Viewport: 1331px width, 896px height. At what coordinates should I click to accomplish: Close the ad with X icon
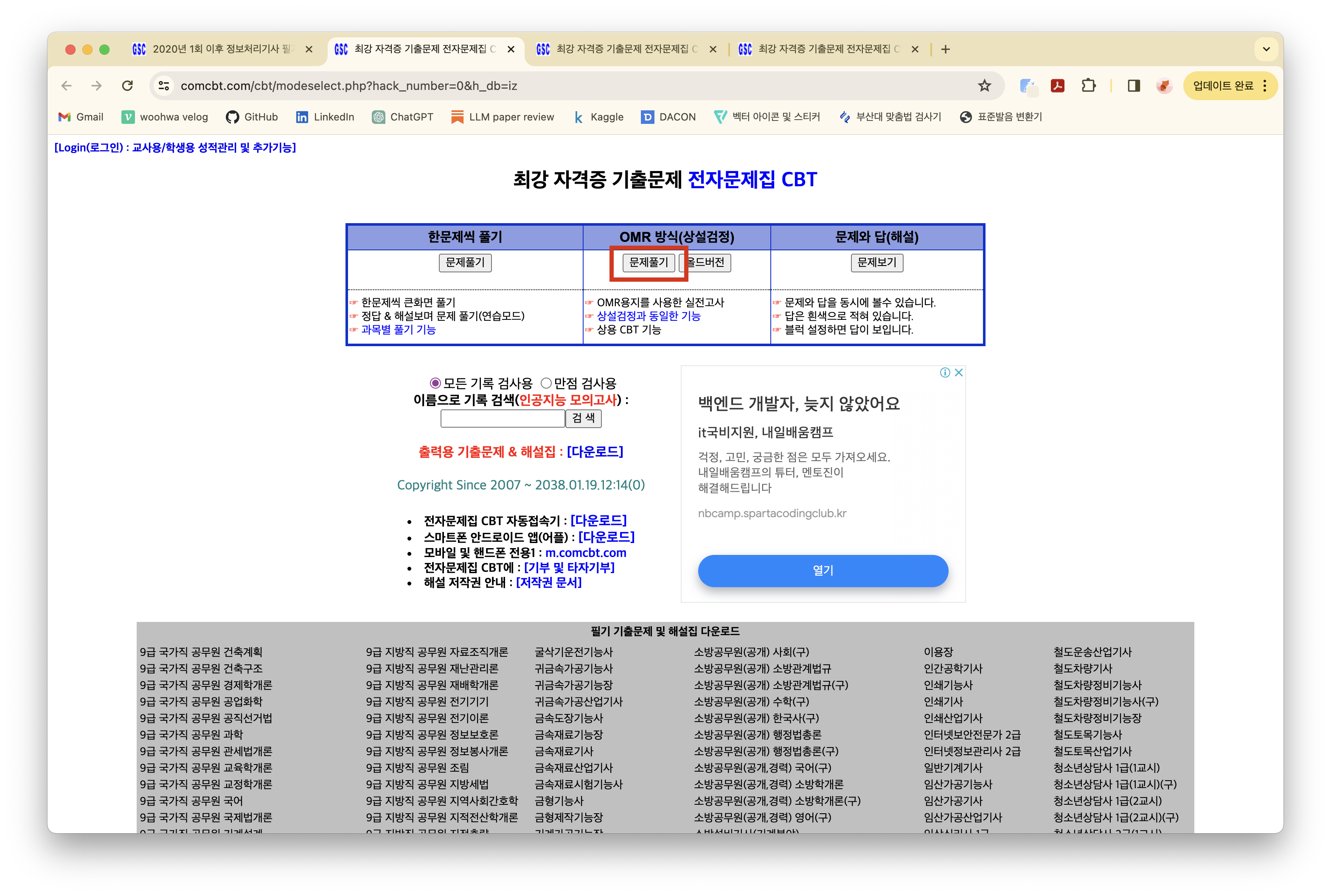[959, 372]
